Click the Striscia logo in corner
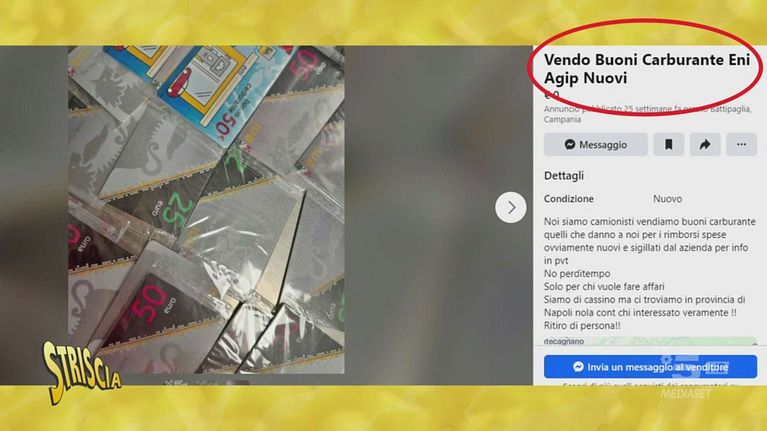Image resolution: width=767 pixels, height=431 pixels. 81,372
